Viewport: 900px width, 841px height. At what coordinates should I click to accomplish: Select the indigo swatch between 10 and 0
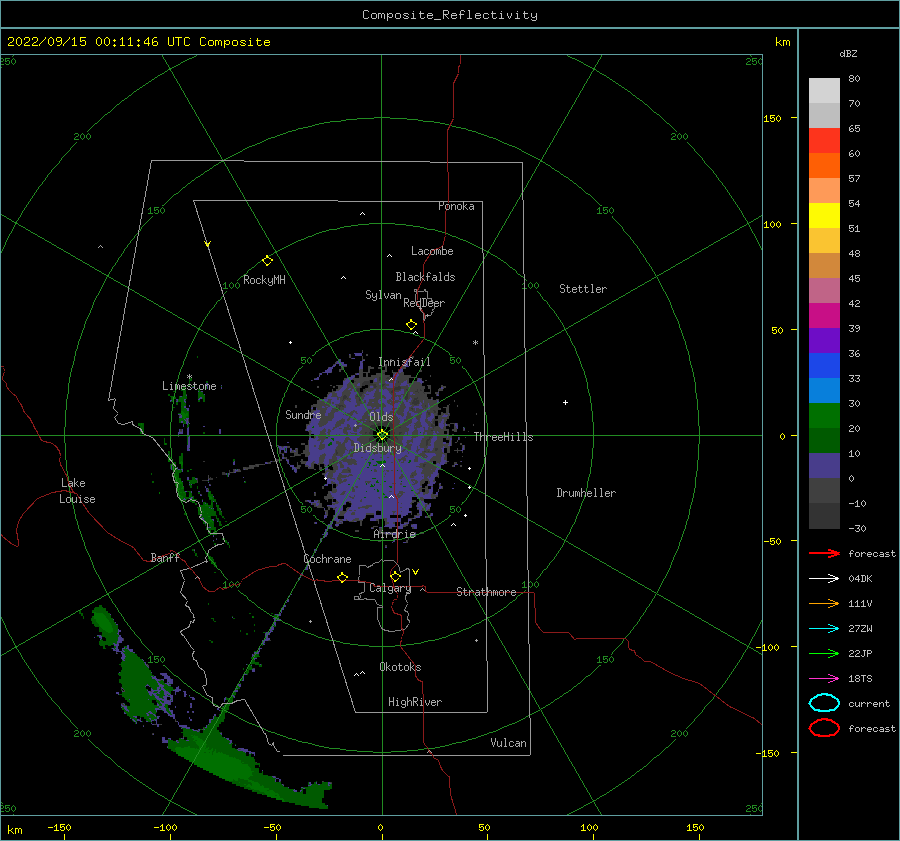click(x=824, y=466)
